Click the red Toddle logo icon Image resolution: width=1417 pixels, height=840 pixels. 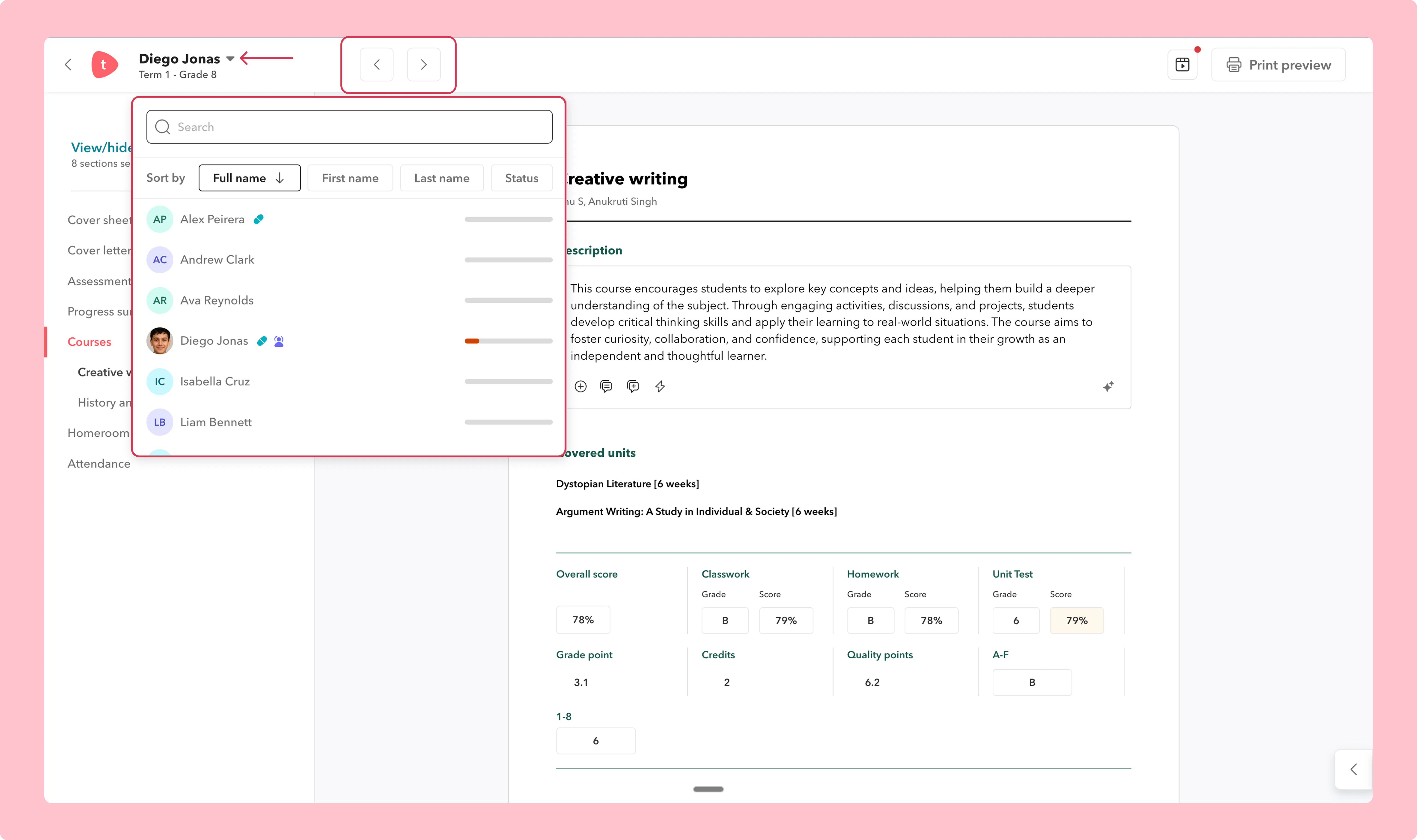coord(104,65)
